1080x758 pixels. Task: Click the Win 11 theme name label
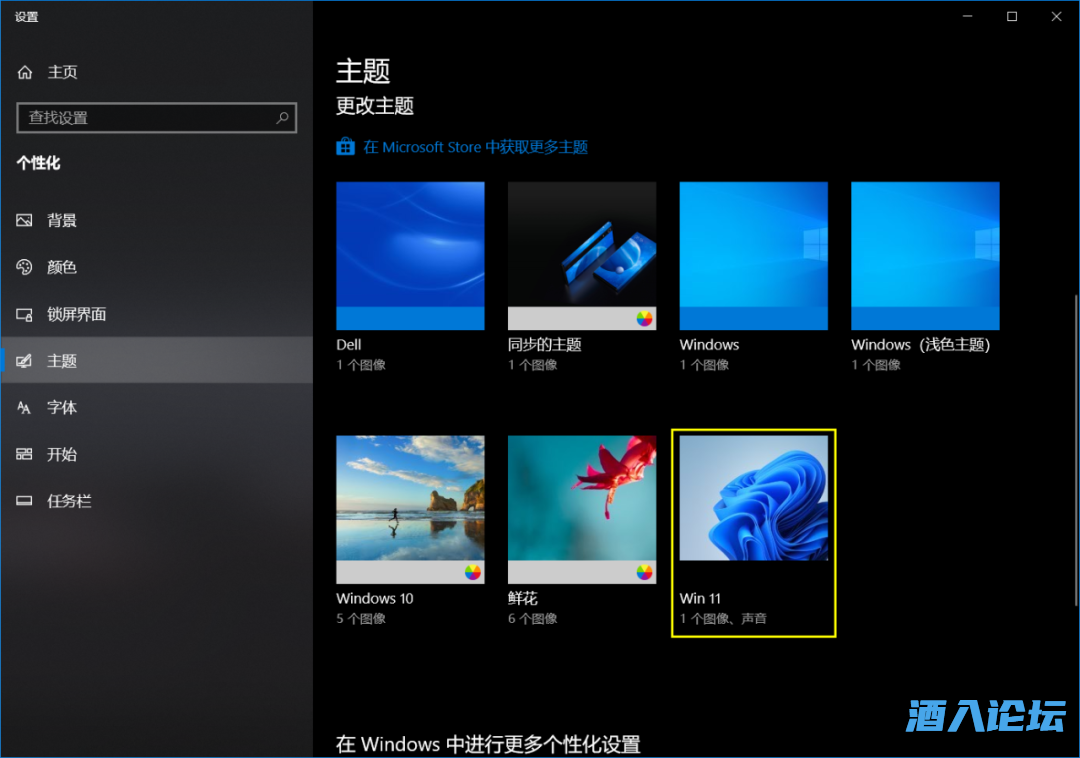point(700,598)
